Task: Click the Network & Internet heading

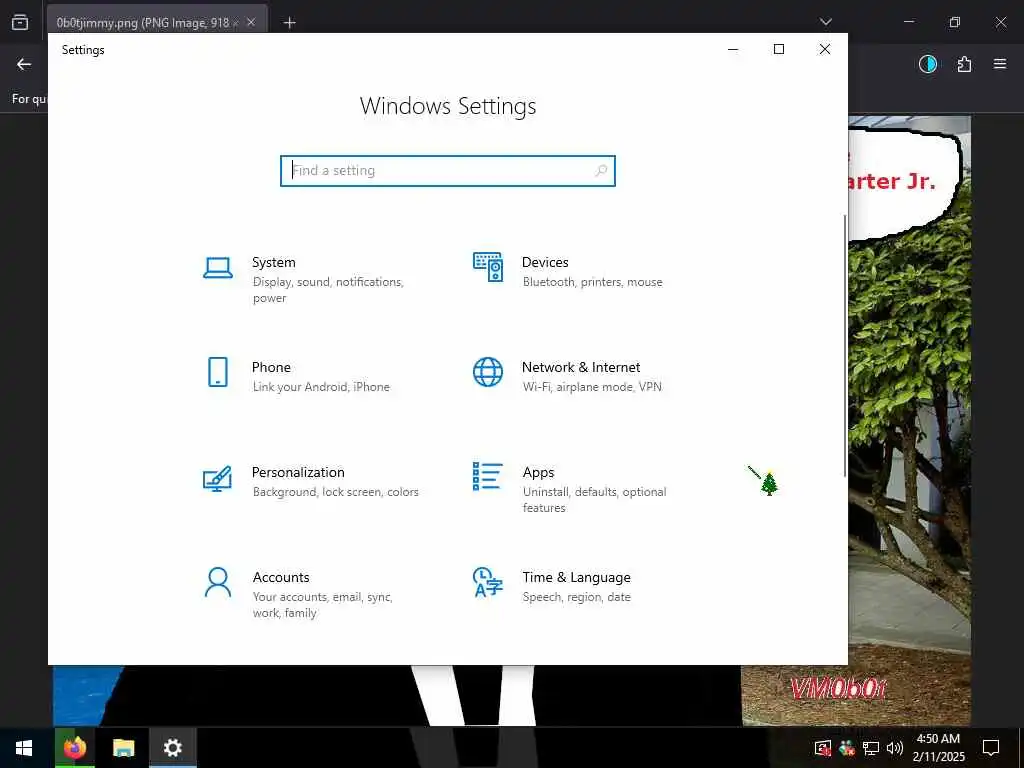Action: [581, 367]
